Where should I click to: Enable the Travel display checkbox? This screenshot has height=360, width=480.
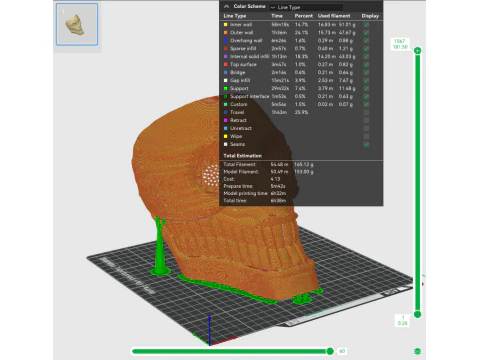(366, 112)
